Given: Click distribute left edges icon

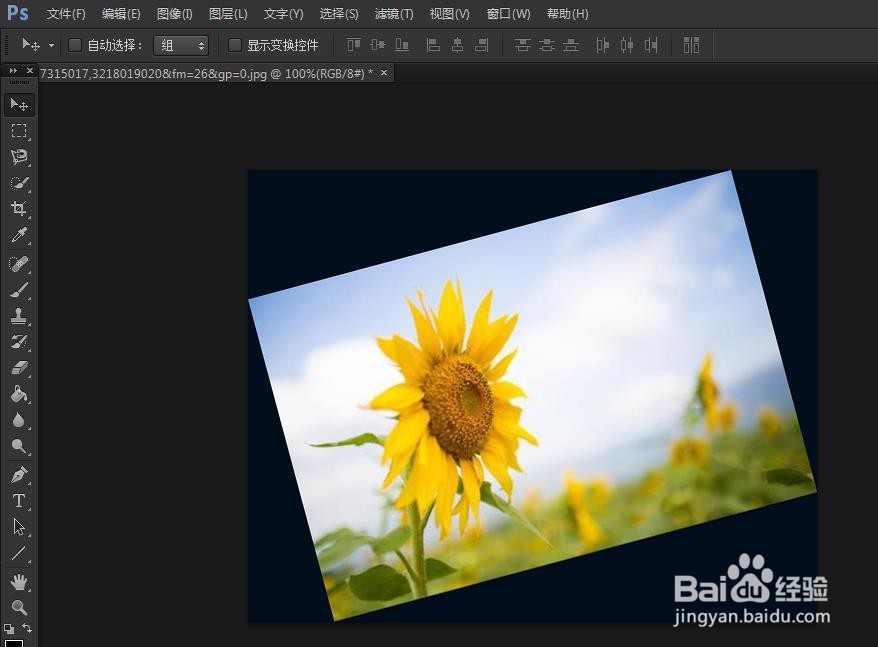Looking at the screenshot, I should coord(603,45).
